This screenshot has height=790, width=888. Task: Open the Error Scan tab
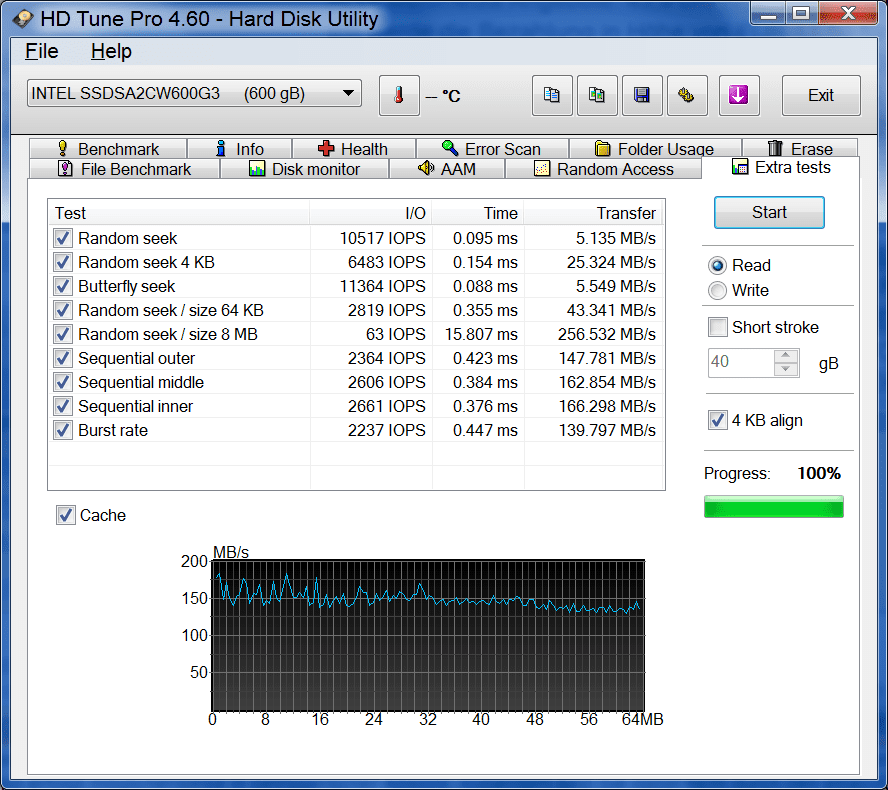coord(492,149)
